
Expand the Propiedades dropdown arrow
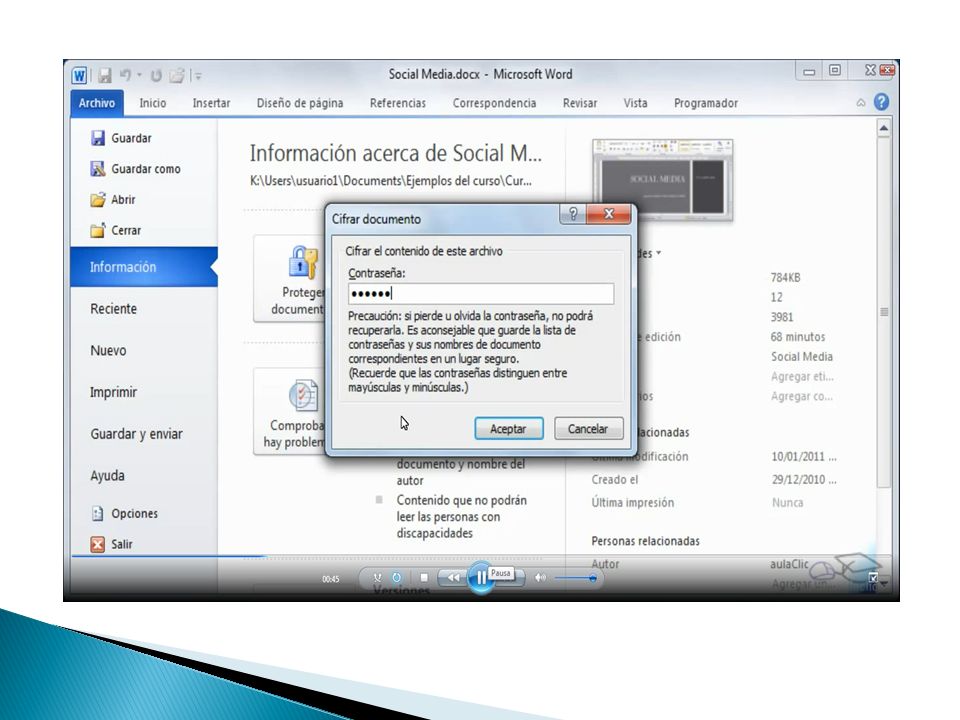(x=659, y=253)
